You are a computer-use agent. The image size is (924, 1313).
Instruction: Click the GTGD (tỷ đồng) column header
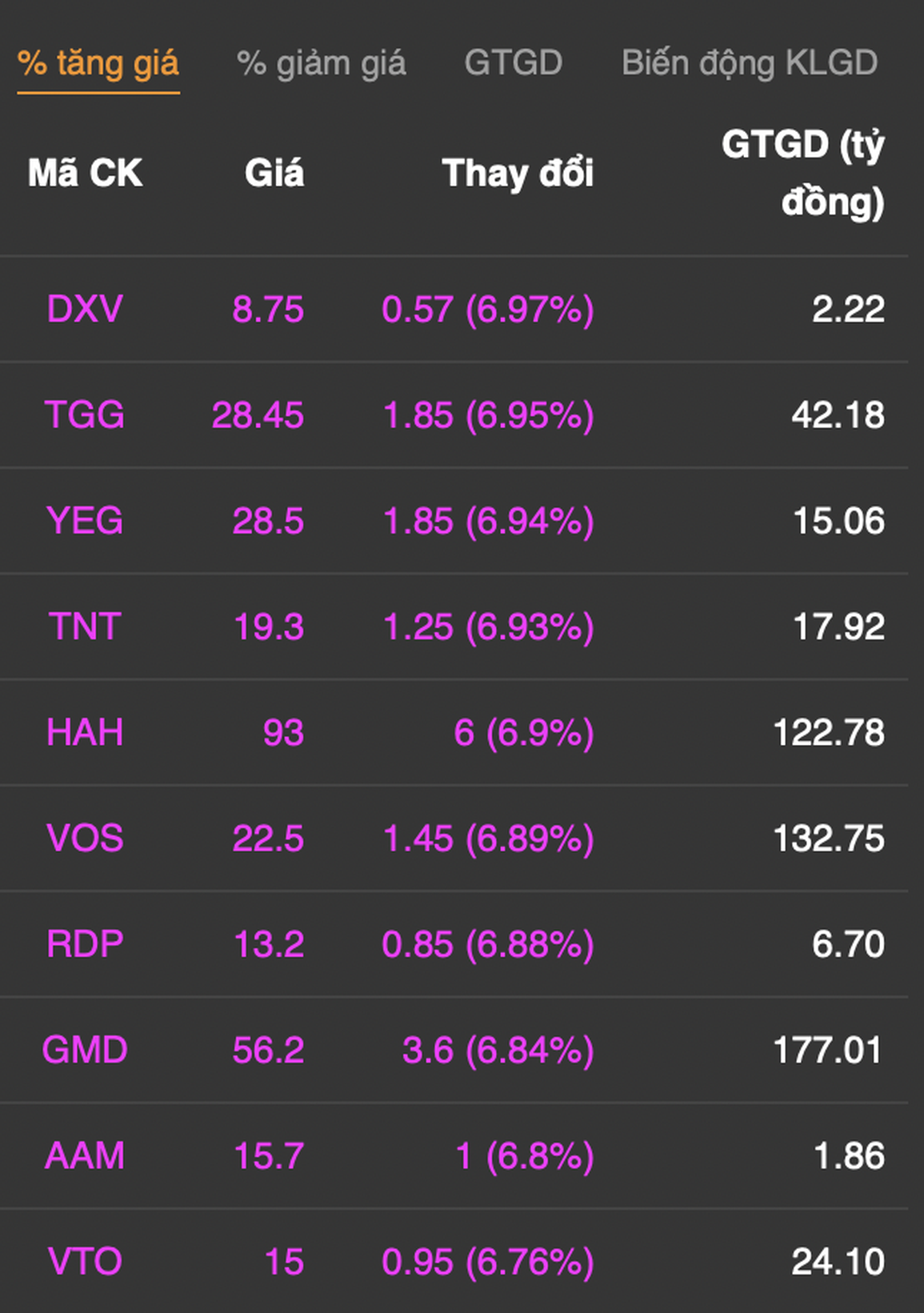coord(802,173)
